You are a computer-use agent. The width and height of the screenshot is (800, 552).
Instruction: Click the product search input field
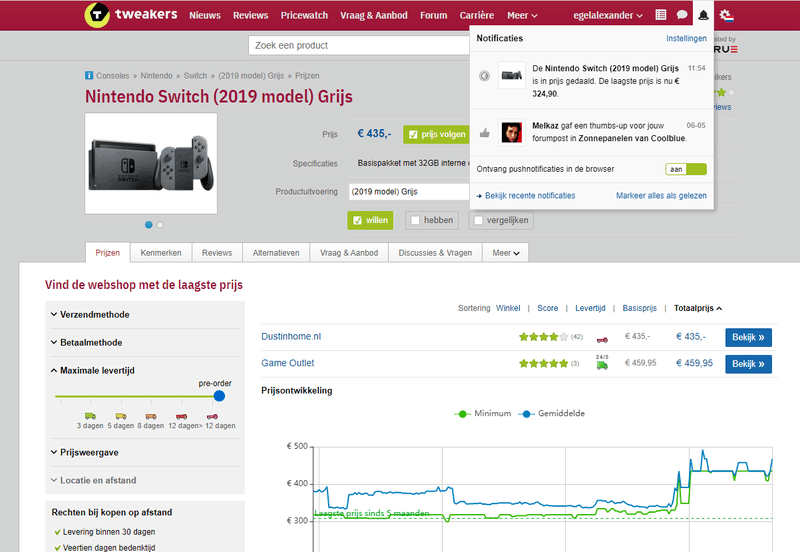(x=358, y=45)
